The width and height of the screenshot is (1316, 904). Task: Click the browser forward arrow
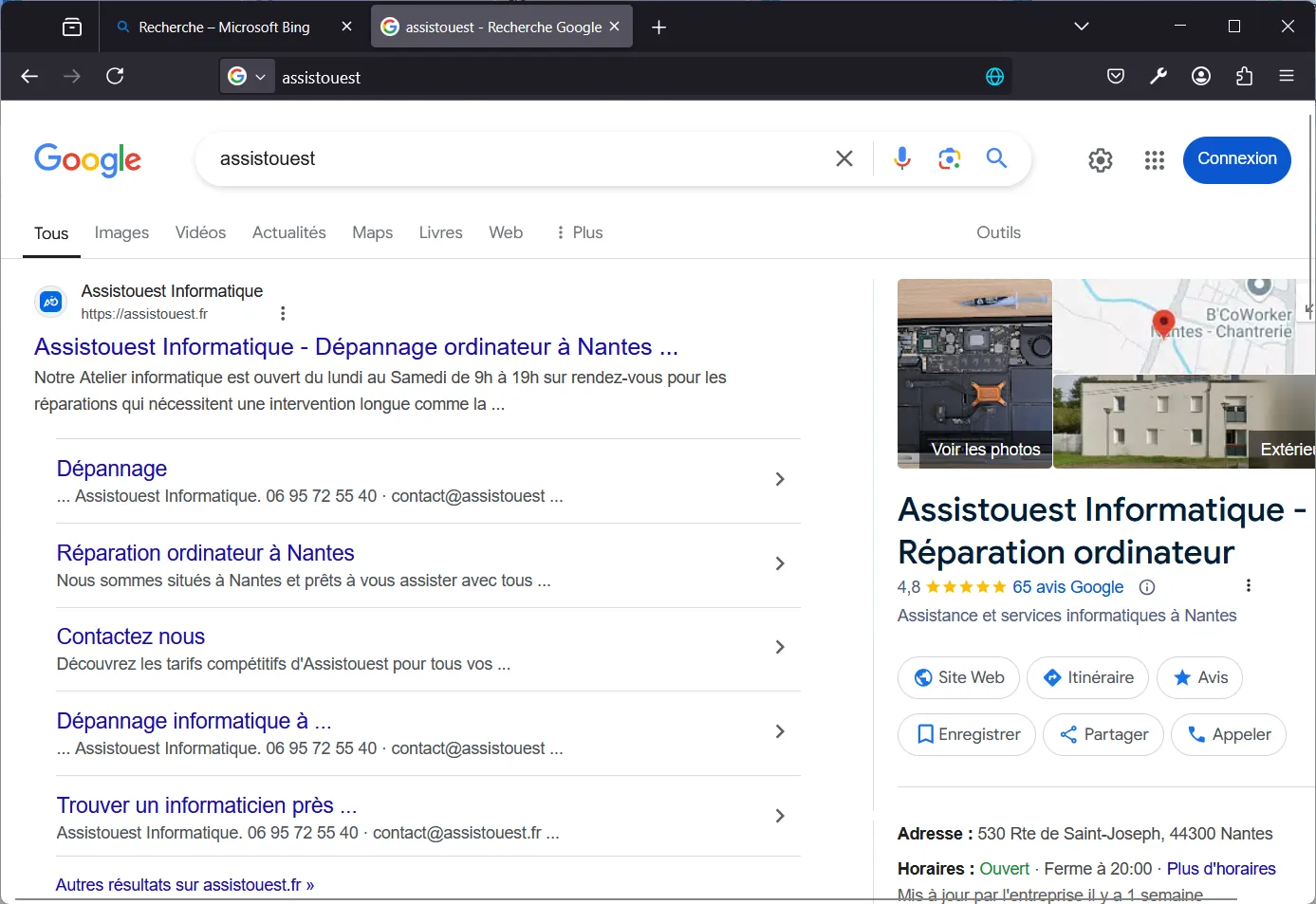coord(72,76)
